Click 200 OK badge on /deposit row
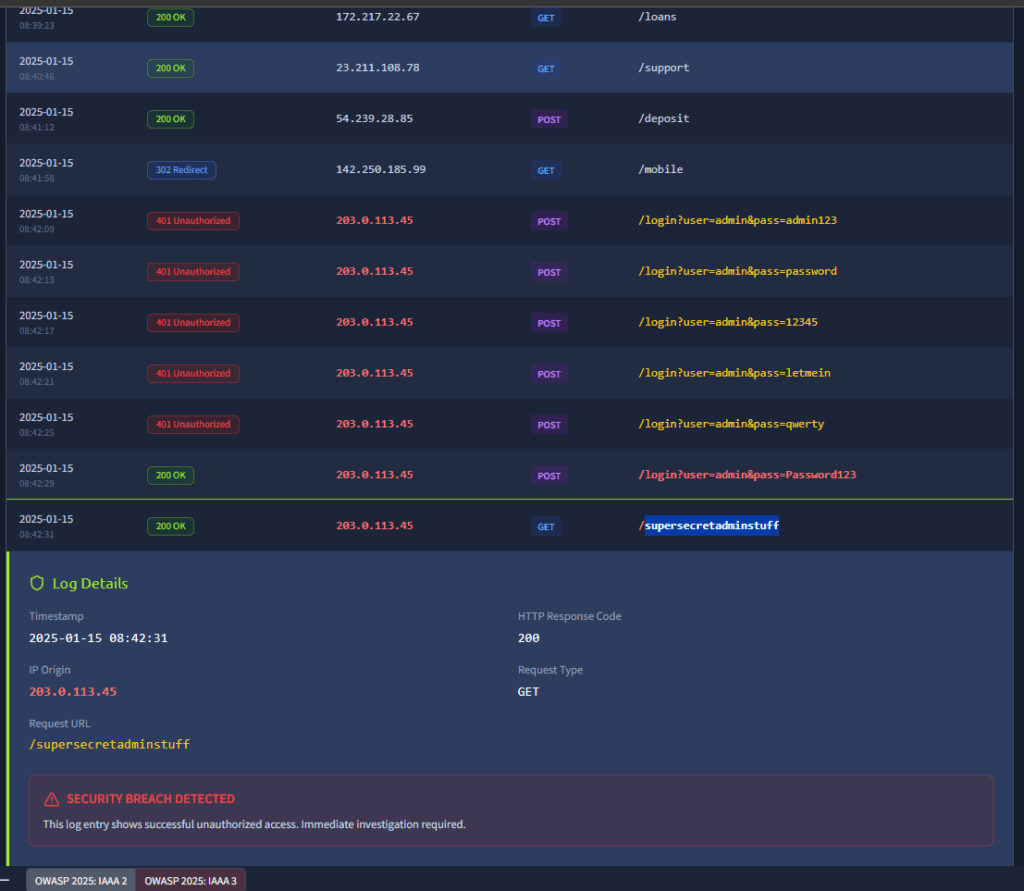1024x891 pixels. point(170,119)
